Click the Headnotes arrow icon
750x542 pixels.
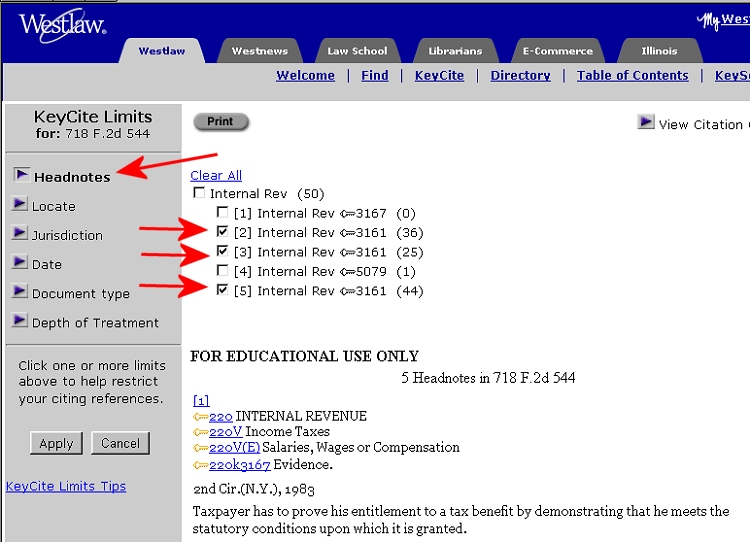22,175
